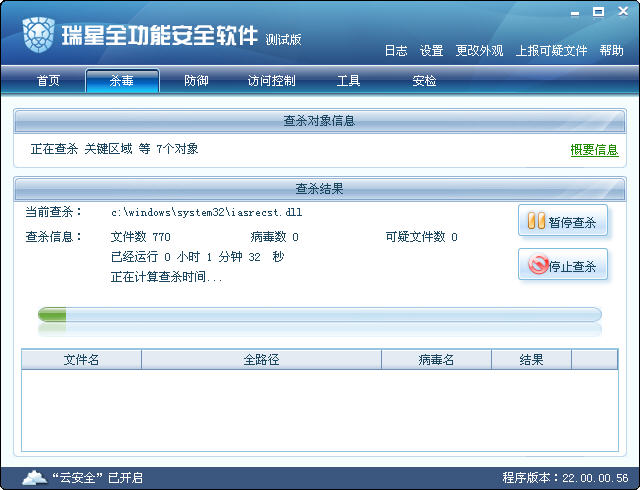The height and width of the screenshot is (490, 640).
Task: Pause scanning with 暂停查杀 button
Action: (563, 221)
